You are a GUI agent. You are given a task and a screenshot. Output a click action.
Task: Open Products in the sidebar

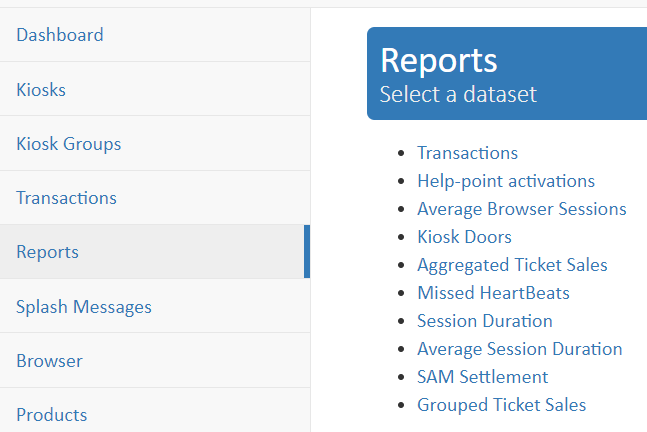155,414
